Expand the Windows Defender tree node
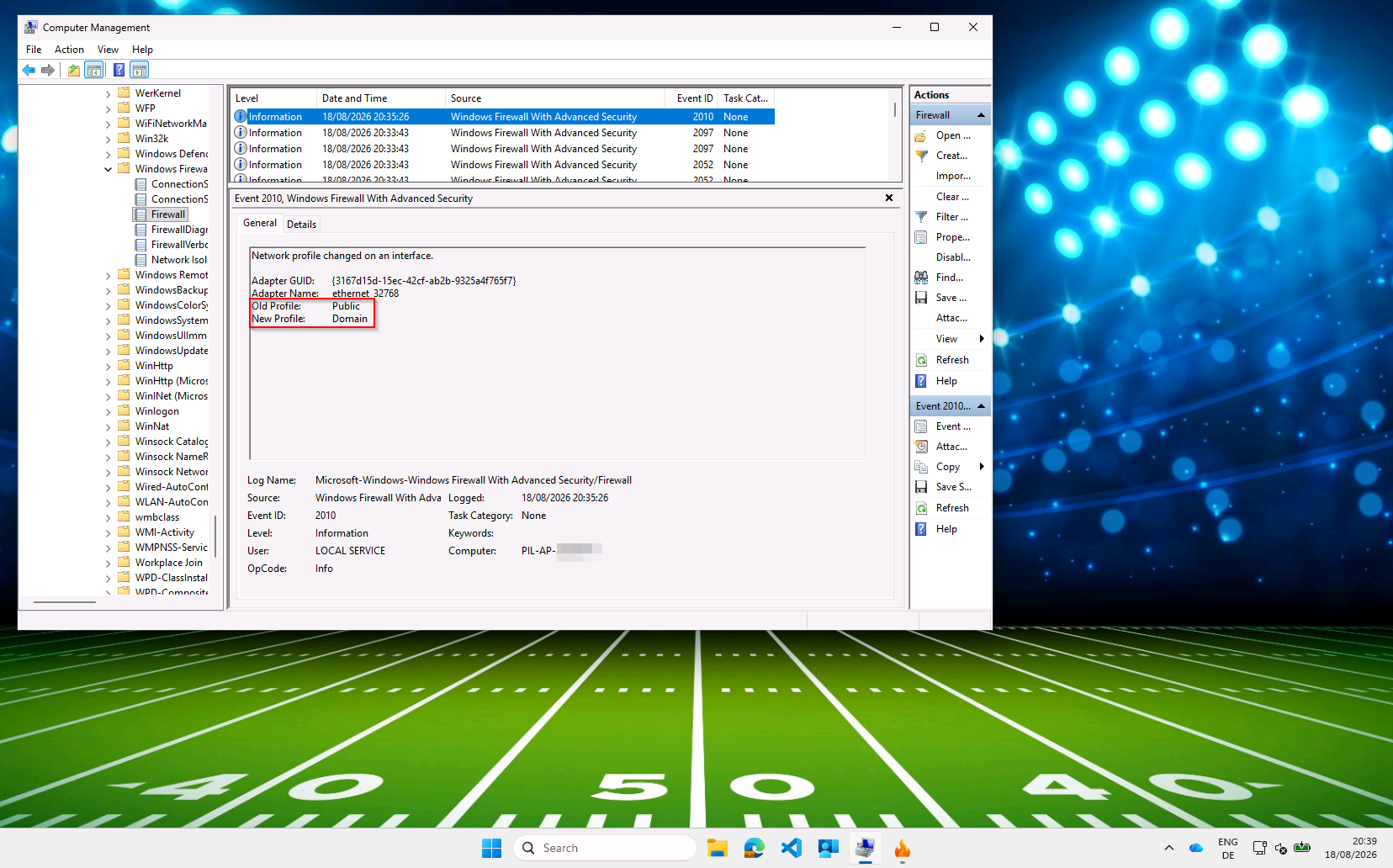This screenshot has height=868, width=1393. 109,154
